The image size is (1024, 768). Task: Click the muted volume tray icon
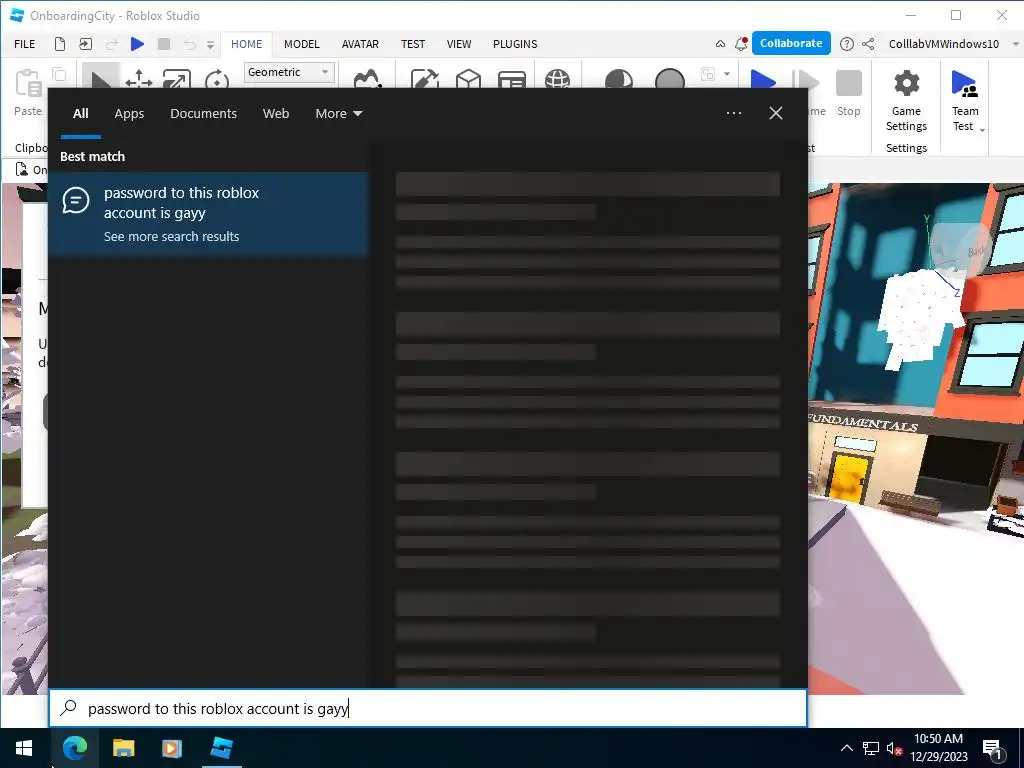[x=894, y=748]
